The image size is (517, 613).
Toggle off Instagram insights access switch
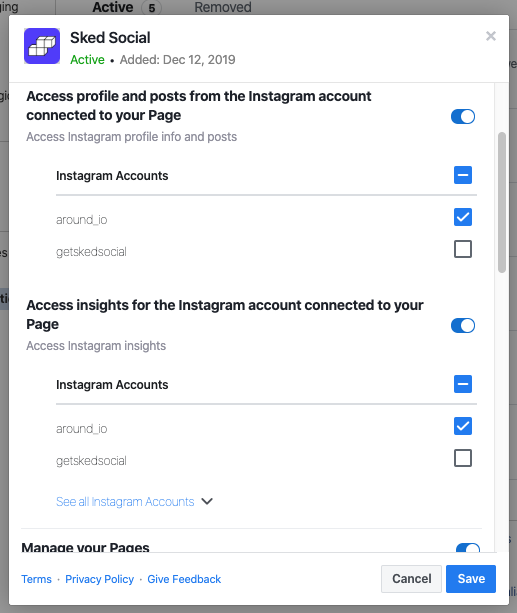463,325
